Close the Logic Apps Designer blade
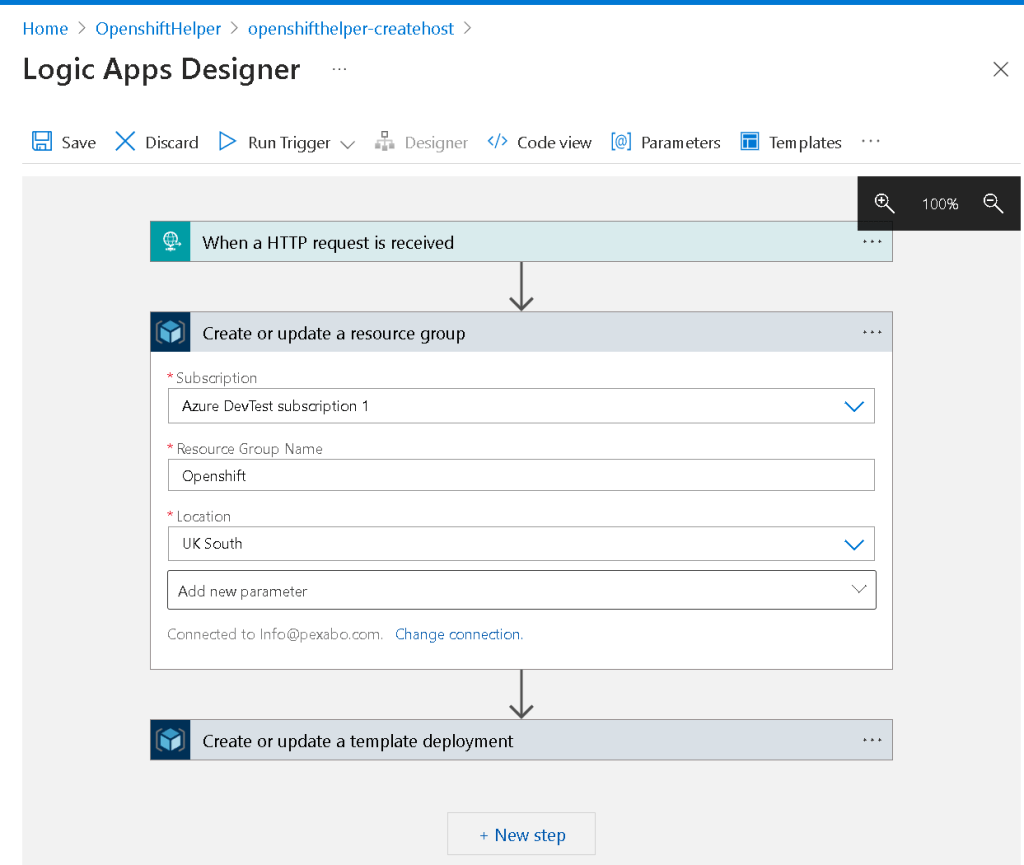Image resolution: width=1024 pixels, height=865 pixels. (x=1000, y=69)
